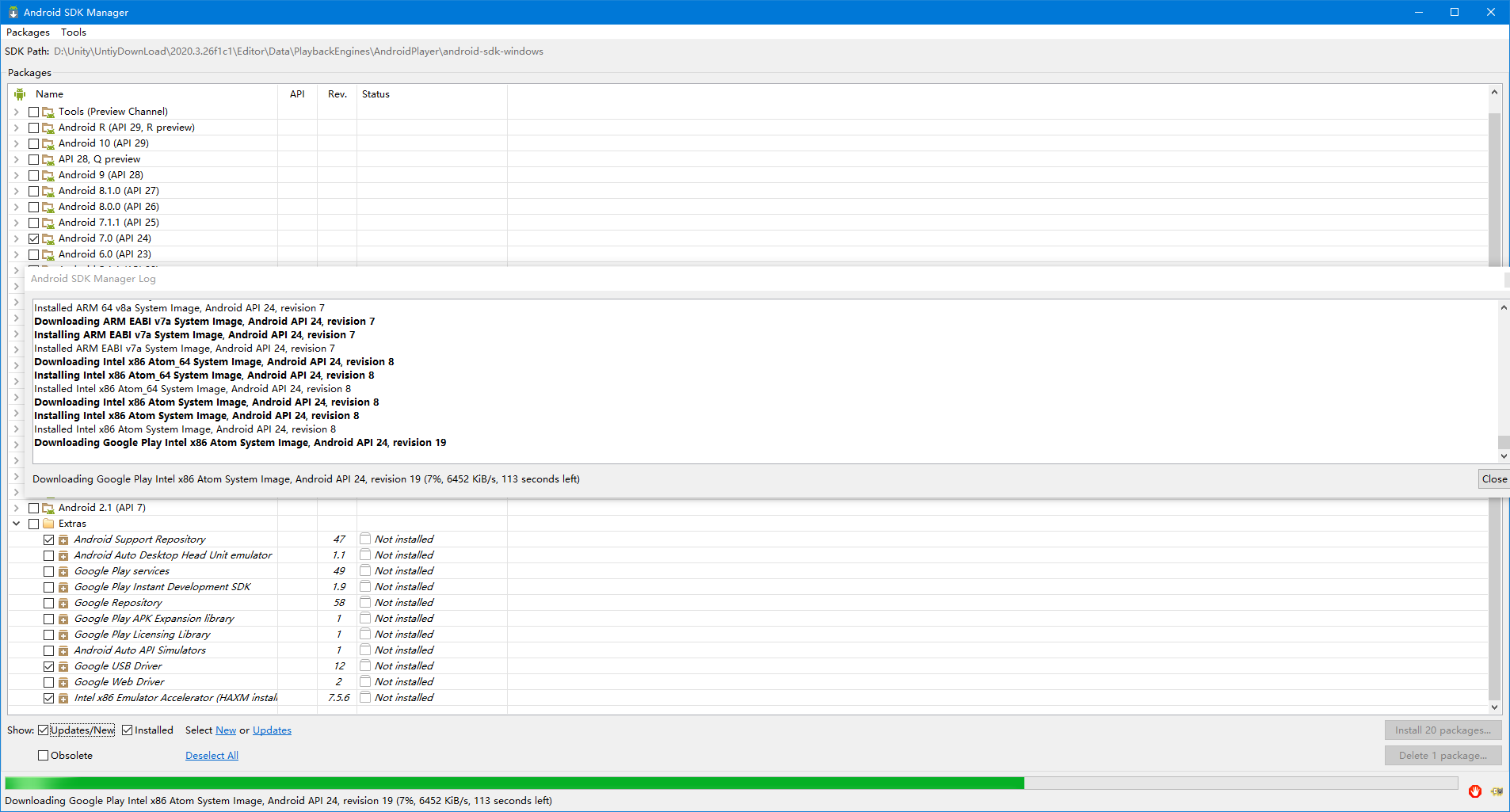The width and height of the screenshot is (1510, 812).
Task: Click the Select Updates link
Action: [272, 730]
